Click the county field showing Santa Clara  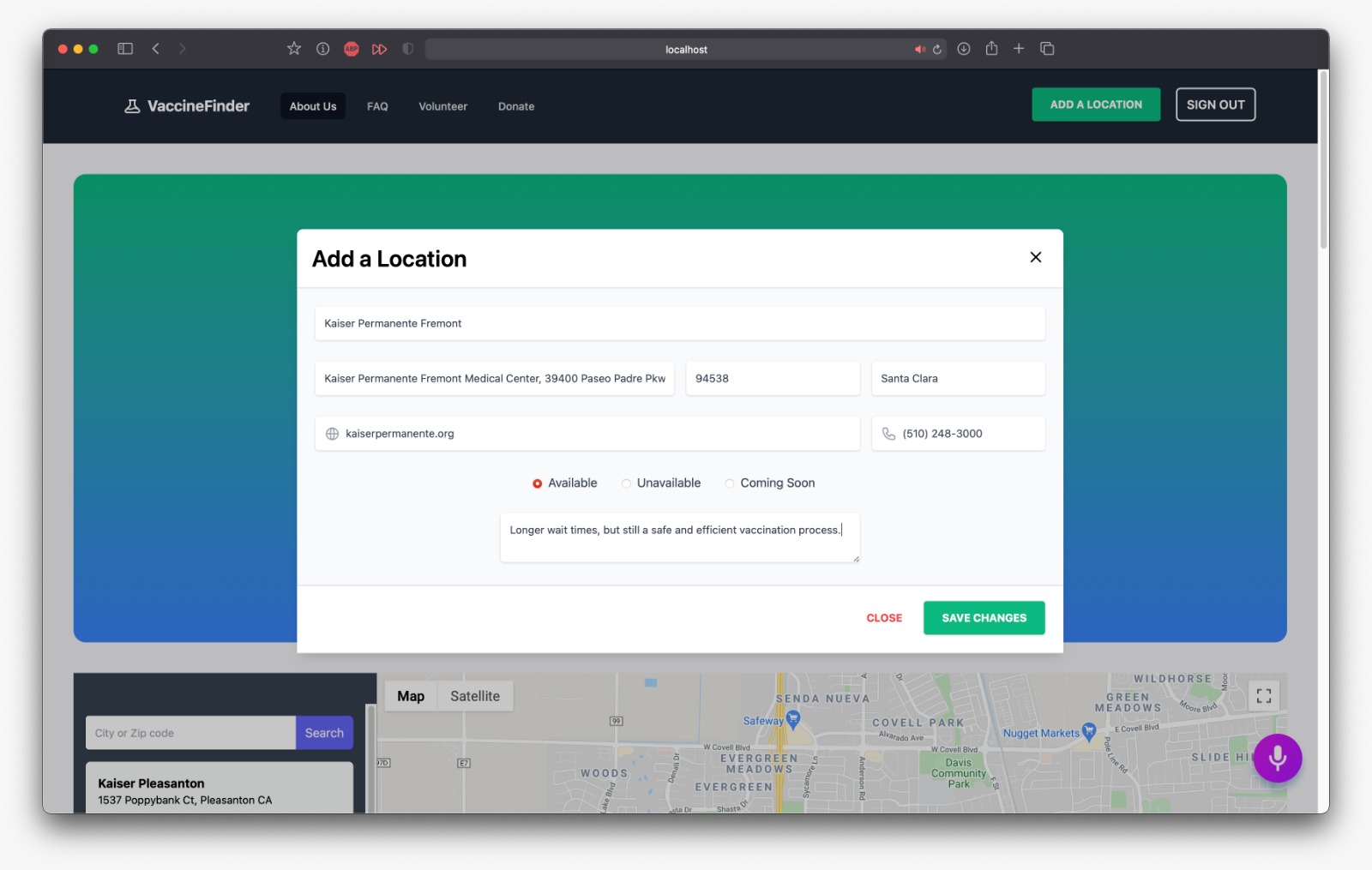(x=958, y=378)
